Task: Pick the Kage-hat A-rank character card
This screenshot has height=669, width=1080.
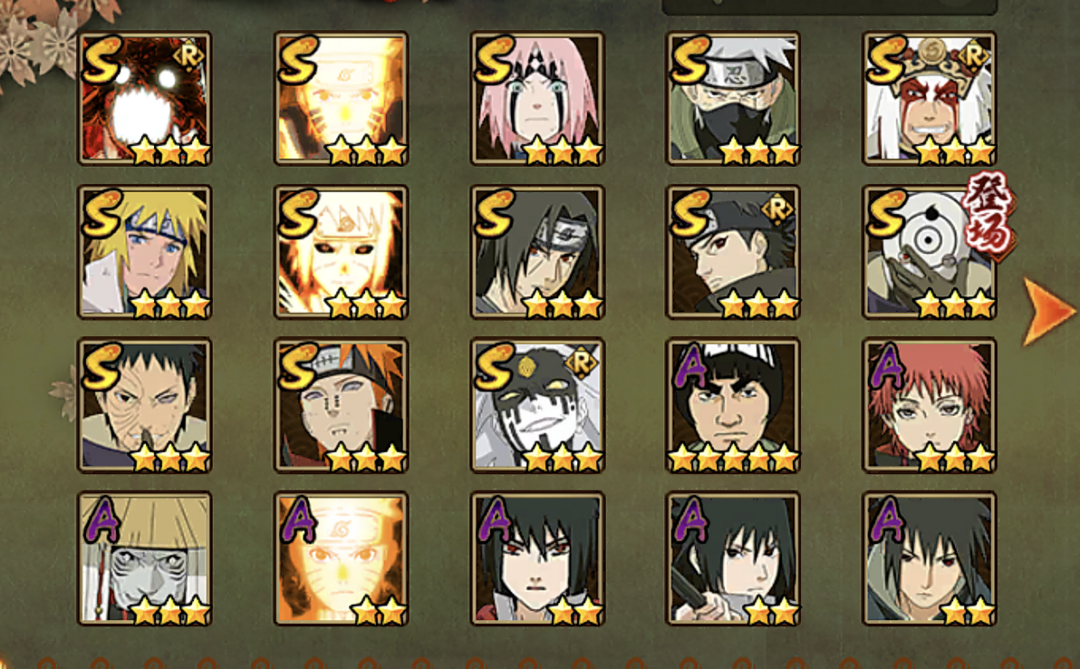Action: click(x=145, y=559)
